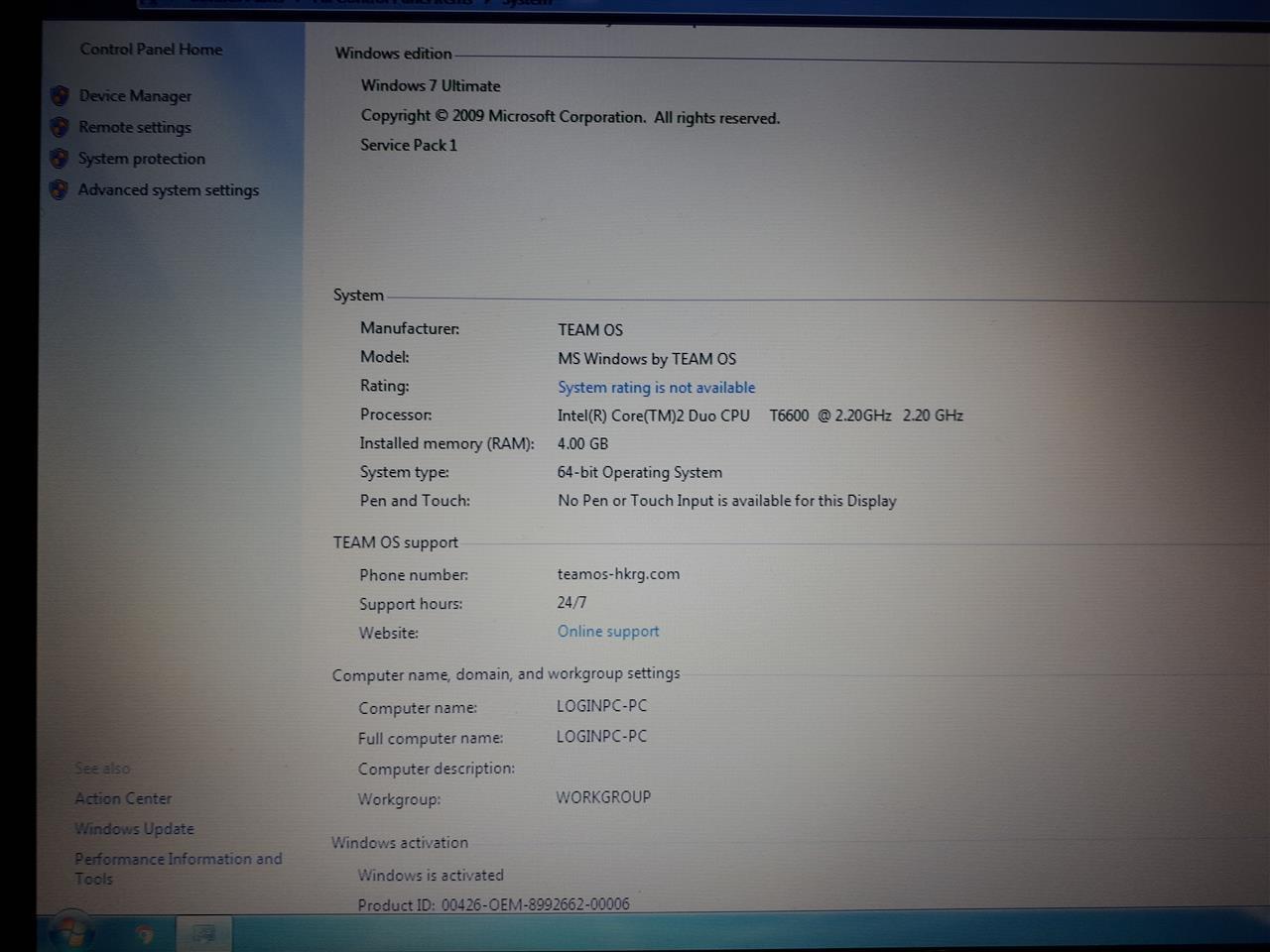Image resolution: width=1270 pixels, height=952 pixels.
Task: Open the Online support website link
Action: pyautogui.click(x=608, y=632)
